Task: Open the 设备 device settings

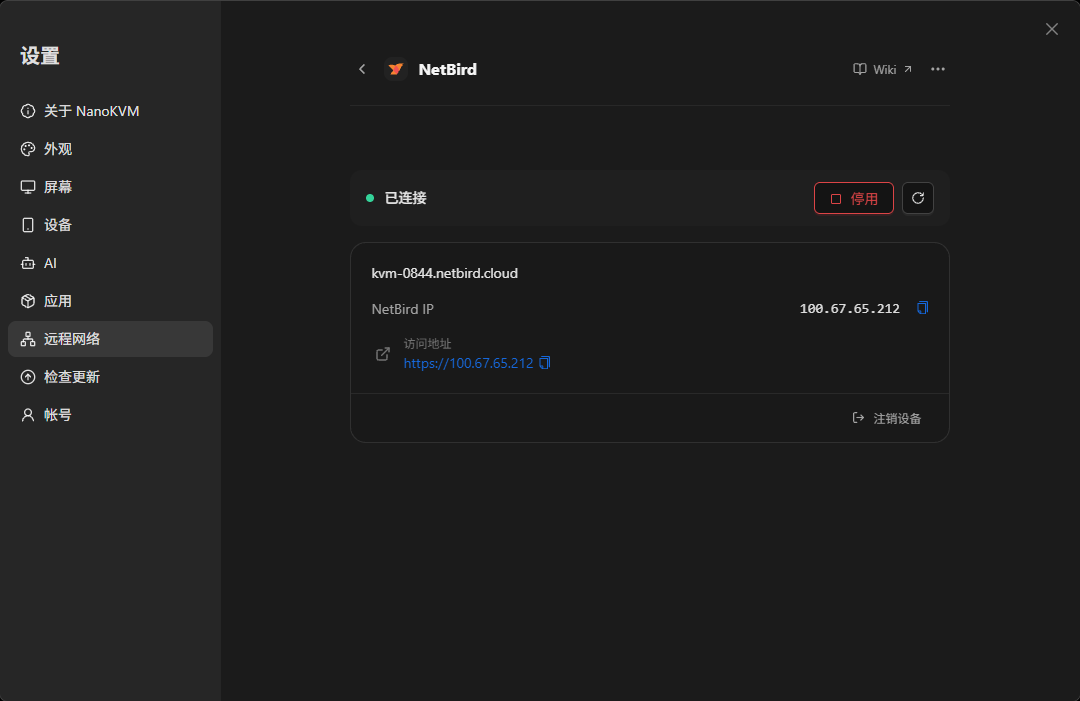Action: click(110, 225)
